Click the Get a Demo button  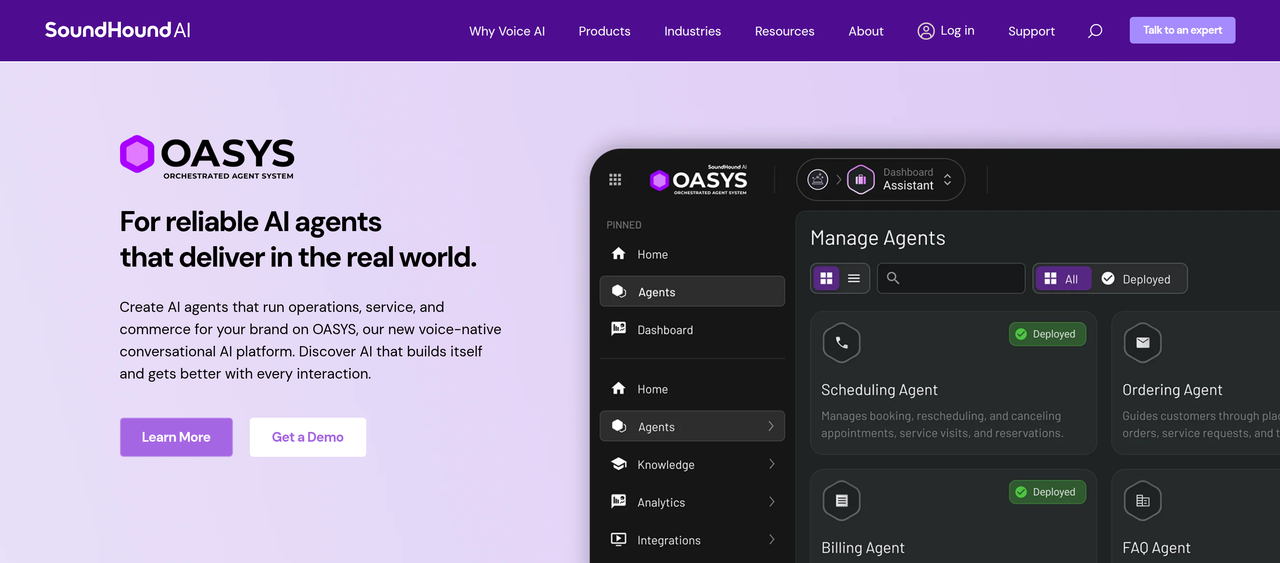click(x=308, y=437)
